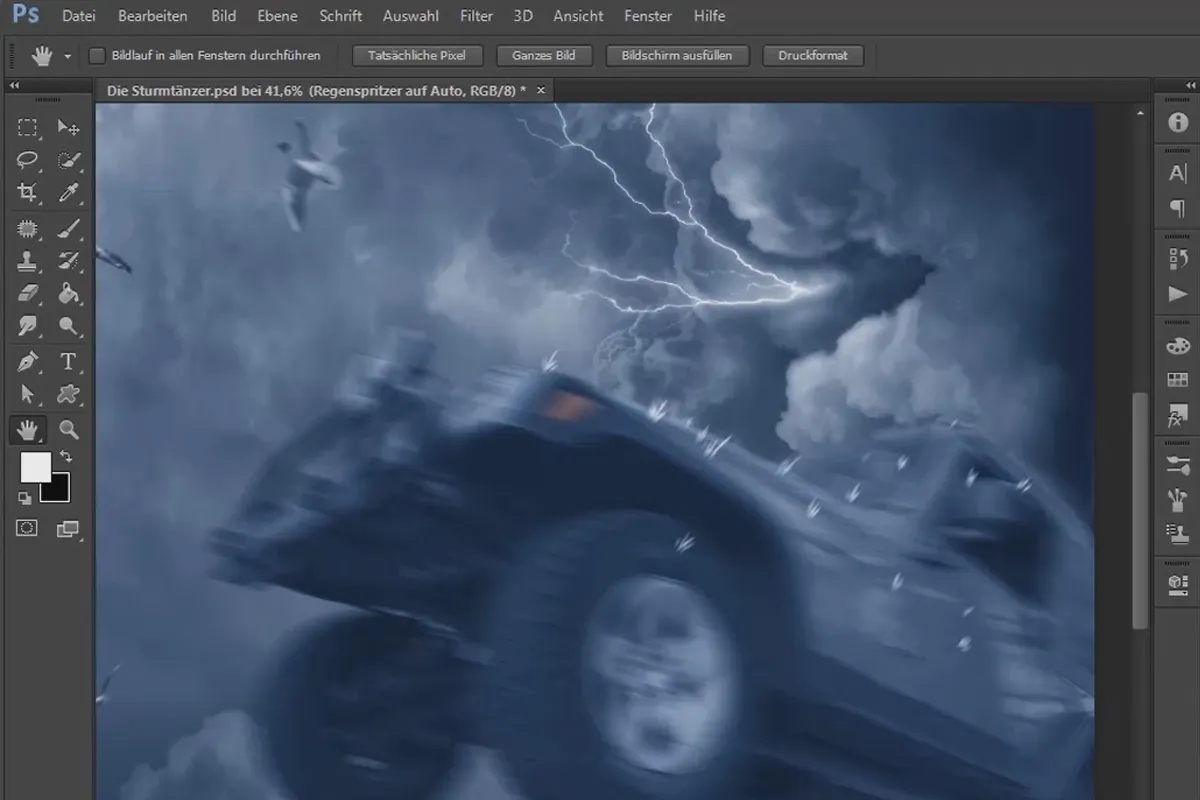Select the Dodge tool
The height and width of the screenshot is (800, 1200).
pyautogui.click(x=68, y=326)
